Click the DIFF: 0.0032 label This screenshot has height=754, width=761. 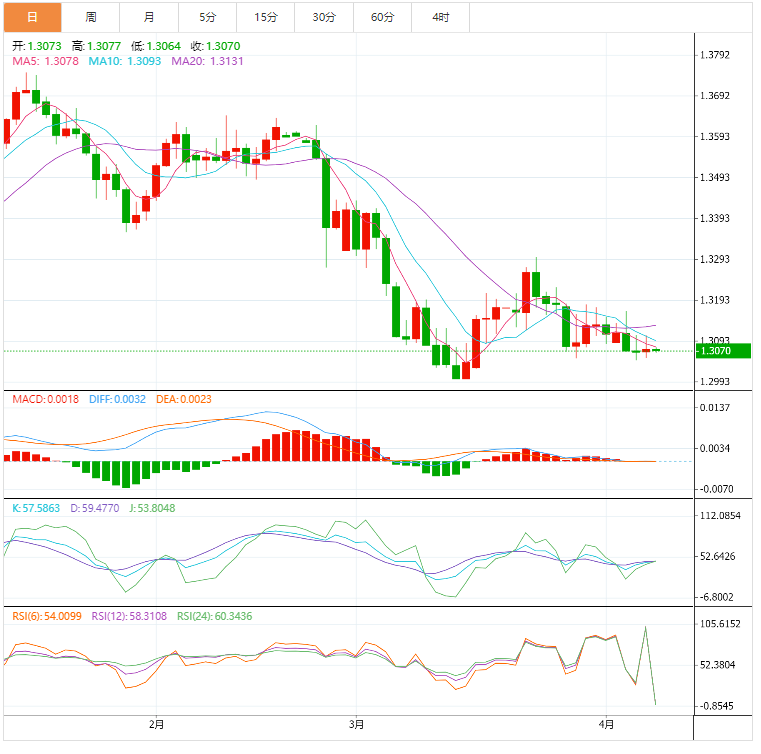pos(117,399)
